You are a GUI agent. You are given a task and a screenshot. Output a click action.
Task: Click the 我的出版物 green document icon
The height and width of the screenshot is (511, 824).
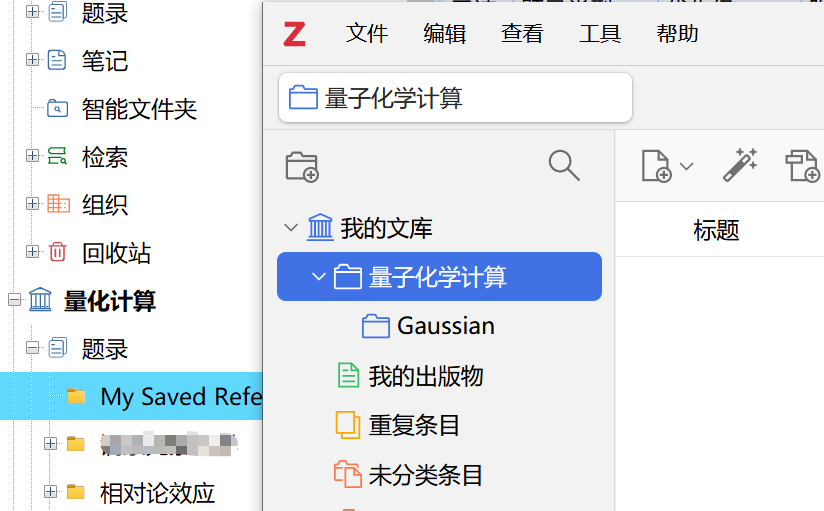click(x=348, y=375)
